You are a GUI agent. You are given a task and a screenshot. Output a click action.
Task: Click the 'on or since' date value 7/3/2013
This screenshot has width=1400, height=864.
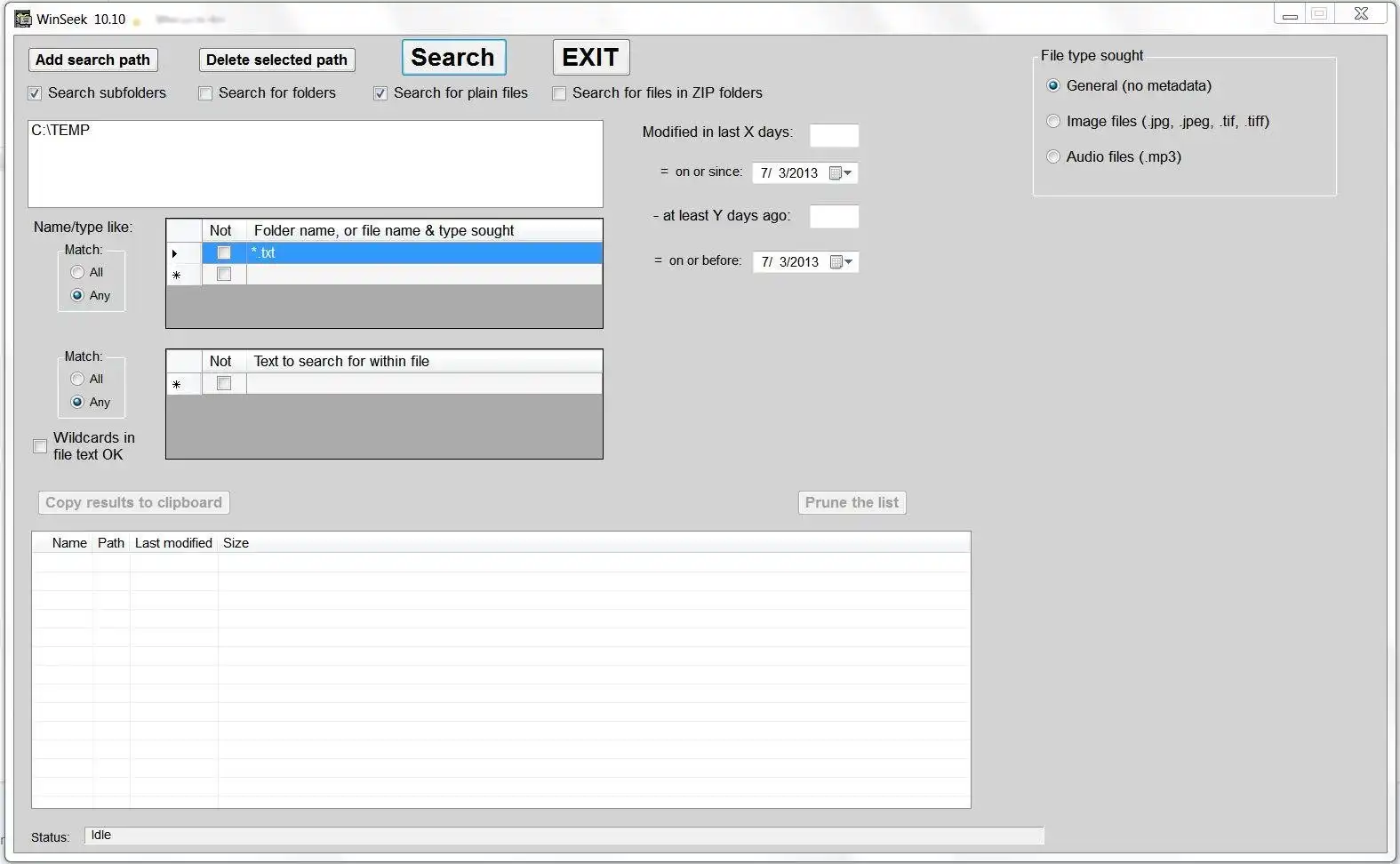click(789, 173)
